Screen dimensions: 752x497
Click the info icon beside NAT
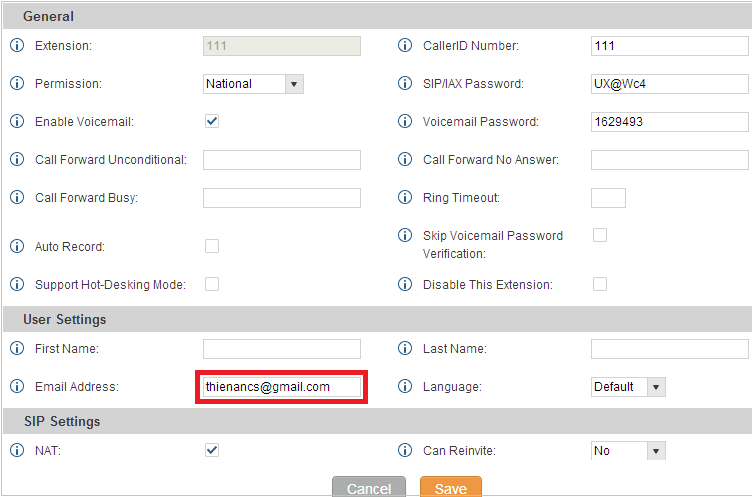pos(17,450)
